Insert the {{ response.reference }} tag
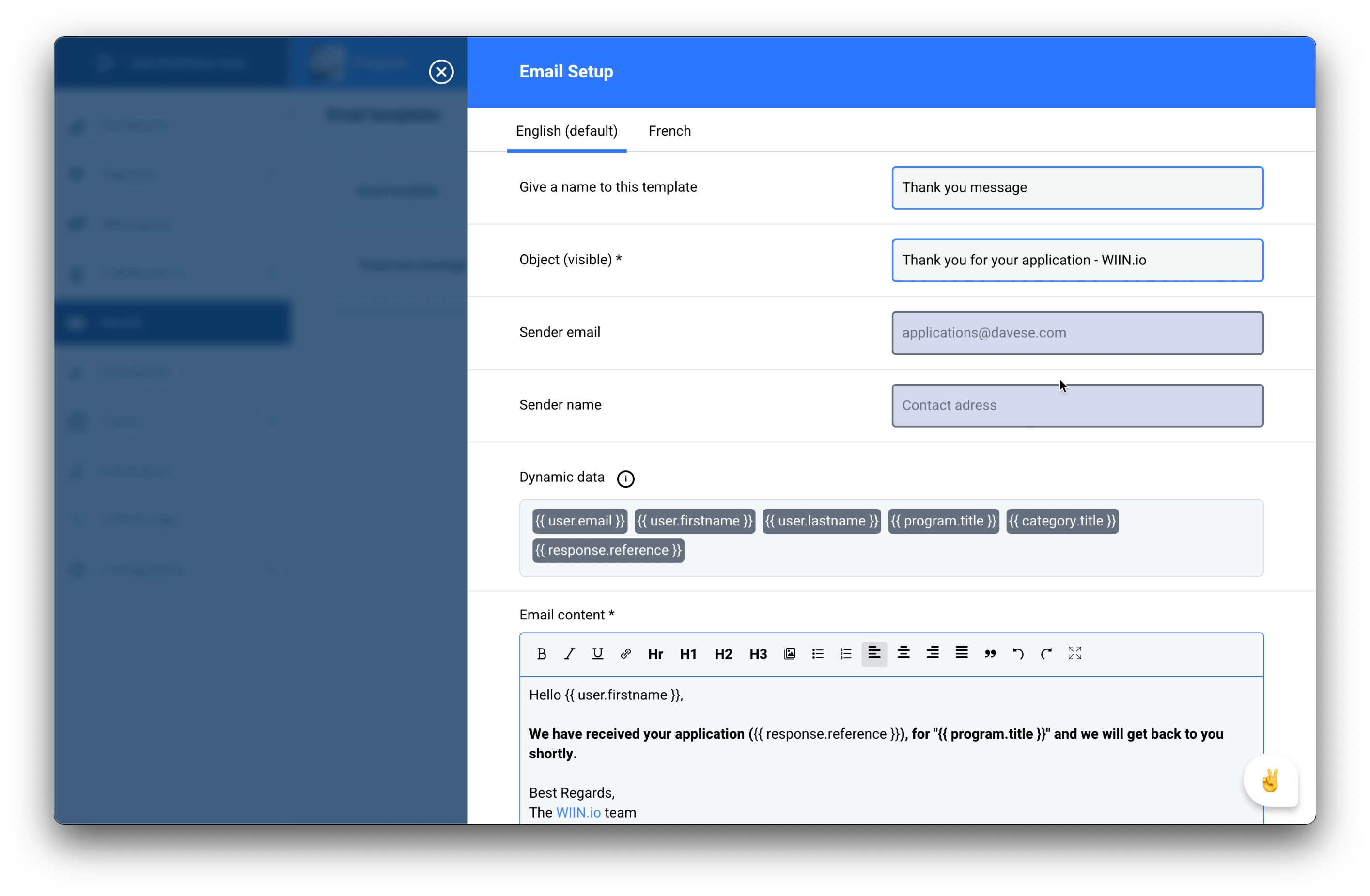Screen dimensions: 1370x896 pyautogui.click(x=608, y=550)
